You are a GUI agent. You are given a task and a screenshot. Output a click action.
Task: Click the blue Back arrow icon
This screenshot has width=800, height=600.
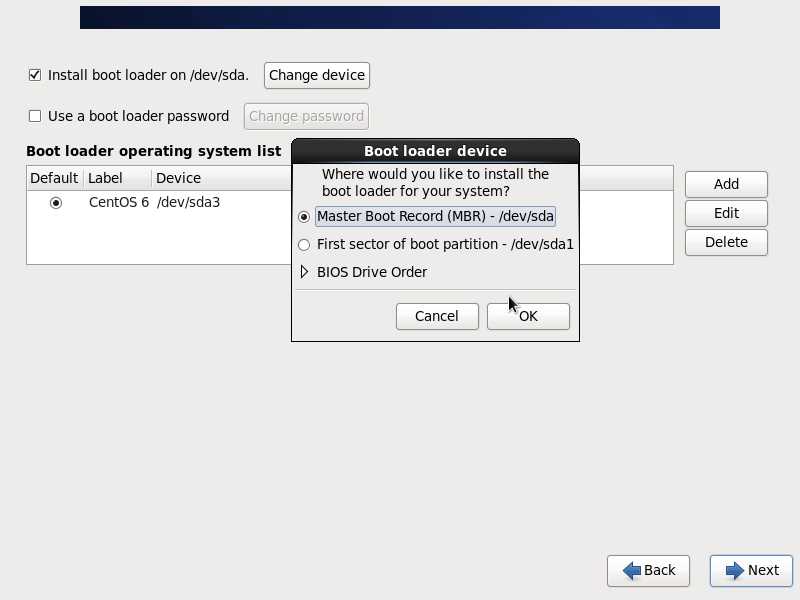631,570
